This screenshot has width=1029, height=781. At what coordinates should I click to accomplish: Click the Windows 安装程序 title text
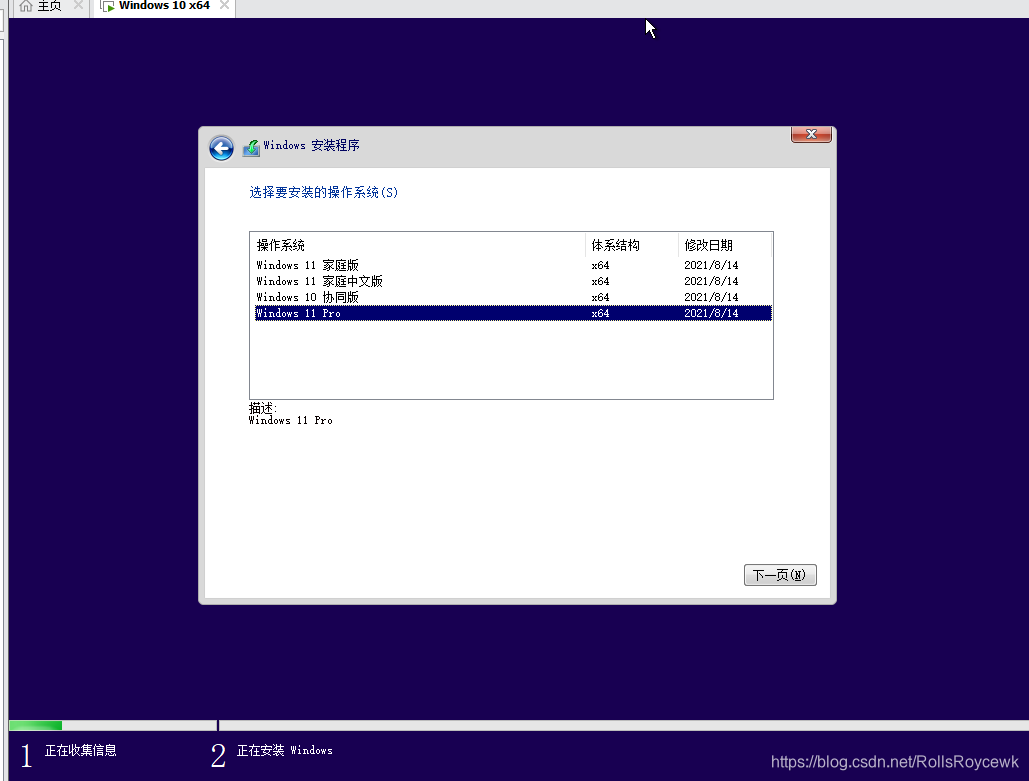tap(311, 145)
